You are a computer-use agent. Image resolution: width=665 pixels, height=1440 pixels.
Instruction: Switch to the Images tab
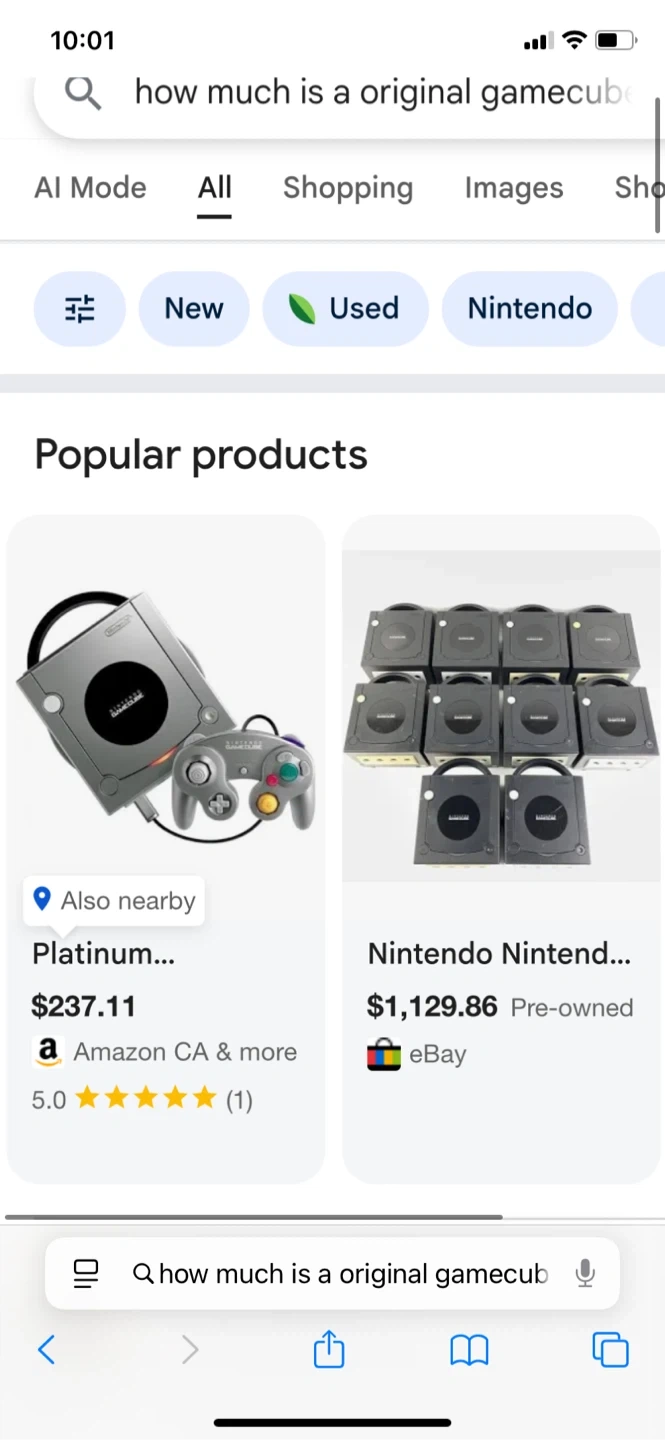pos(514,188)
